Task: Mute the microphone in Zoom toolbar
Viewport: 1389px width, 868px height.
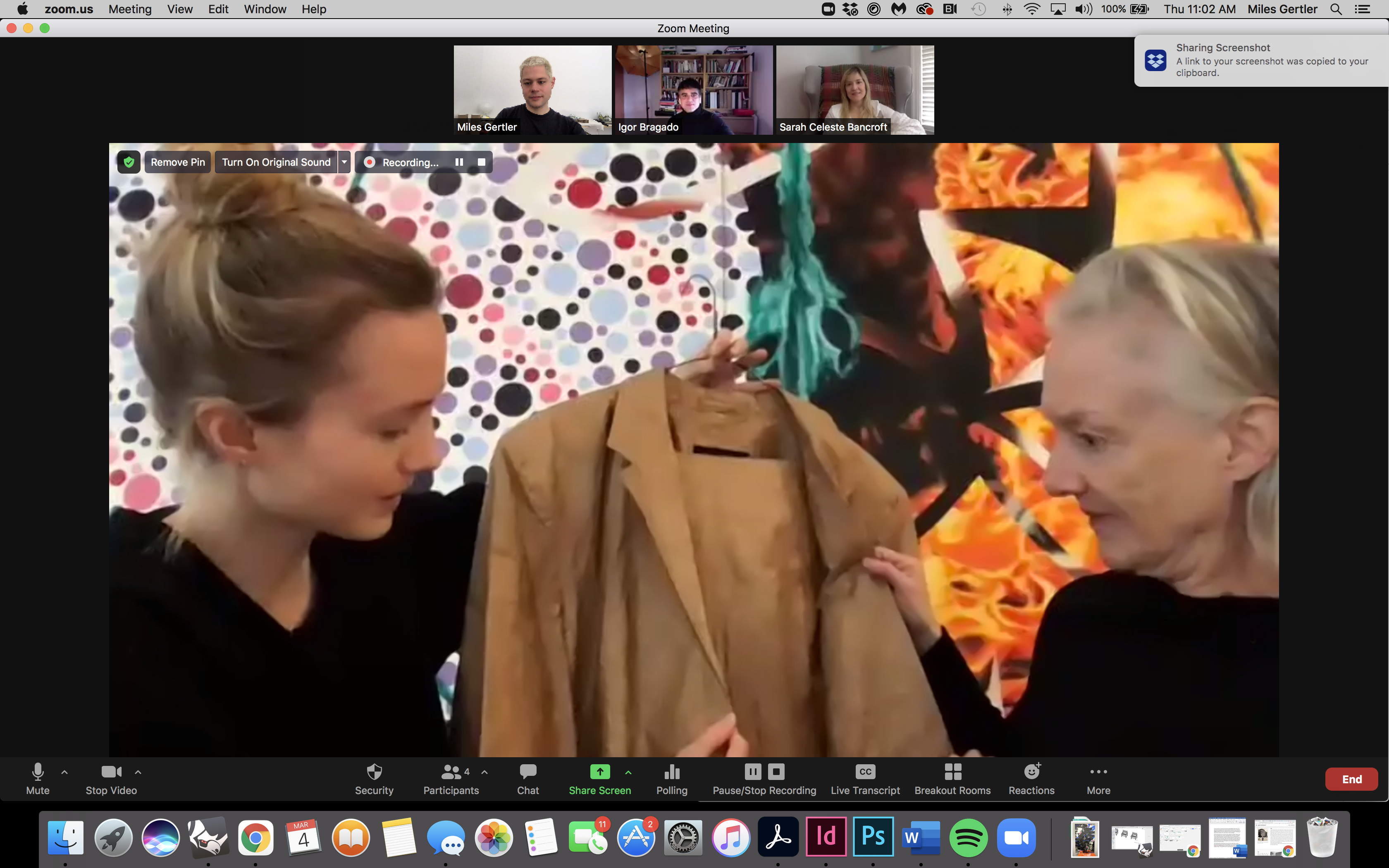Action: click(38, 778)
